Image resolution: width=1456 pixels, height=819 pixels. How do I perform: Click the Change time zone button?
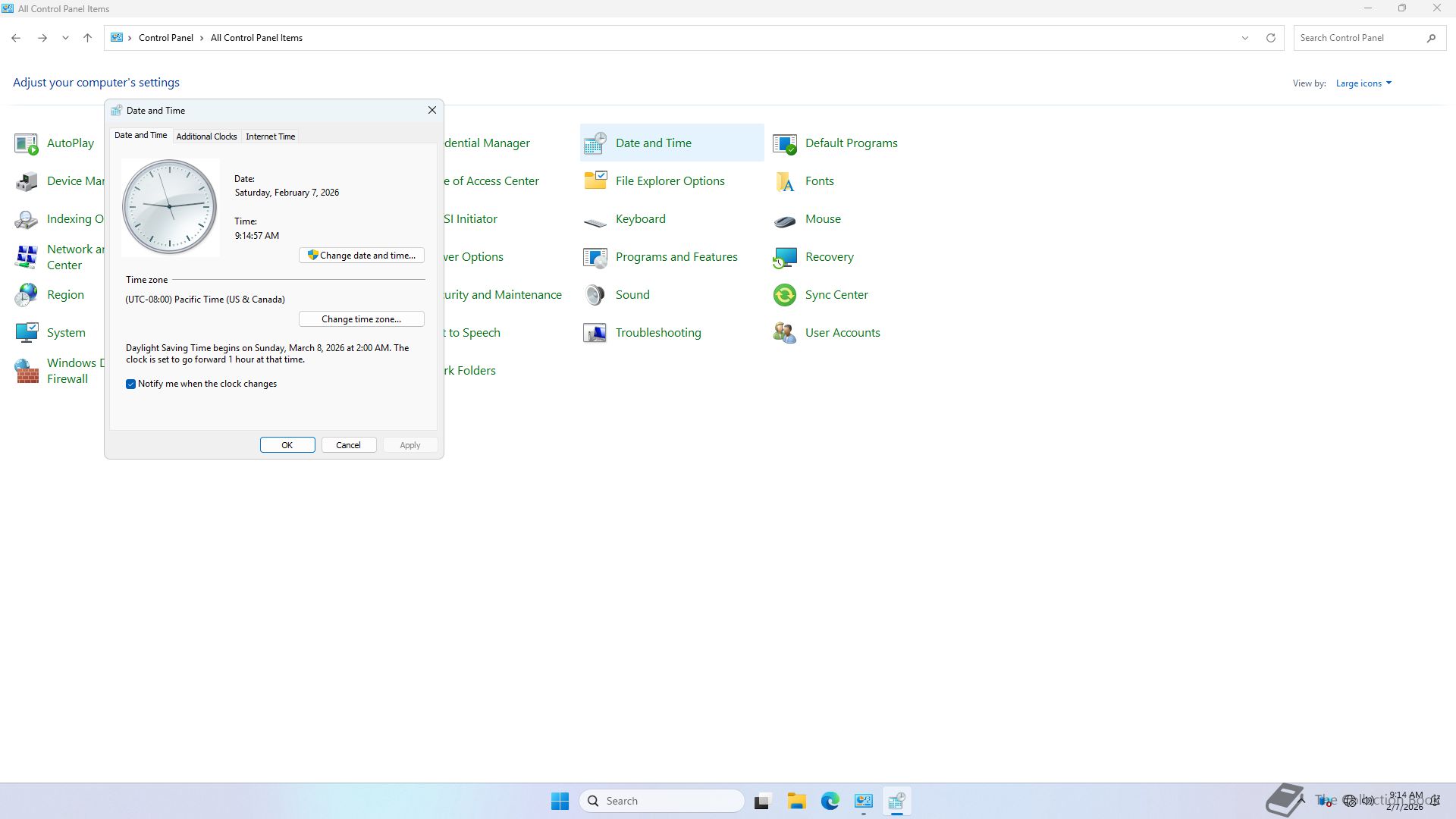click(362, 319)
